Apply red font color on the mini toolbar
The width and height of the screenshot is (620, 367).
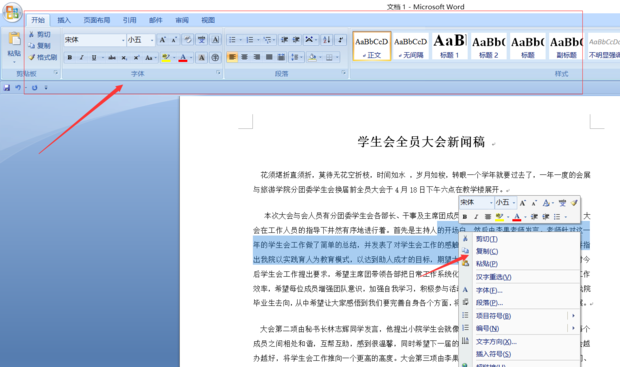click(x=517, y=217)
